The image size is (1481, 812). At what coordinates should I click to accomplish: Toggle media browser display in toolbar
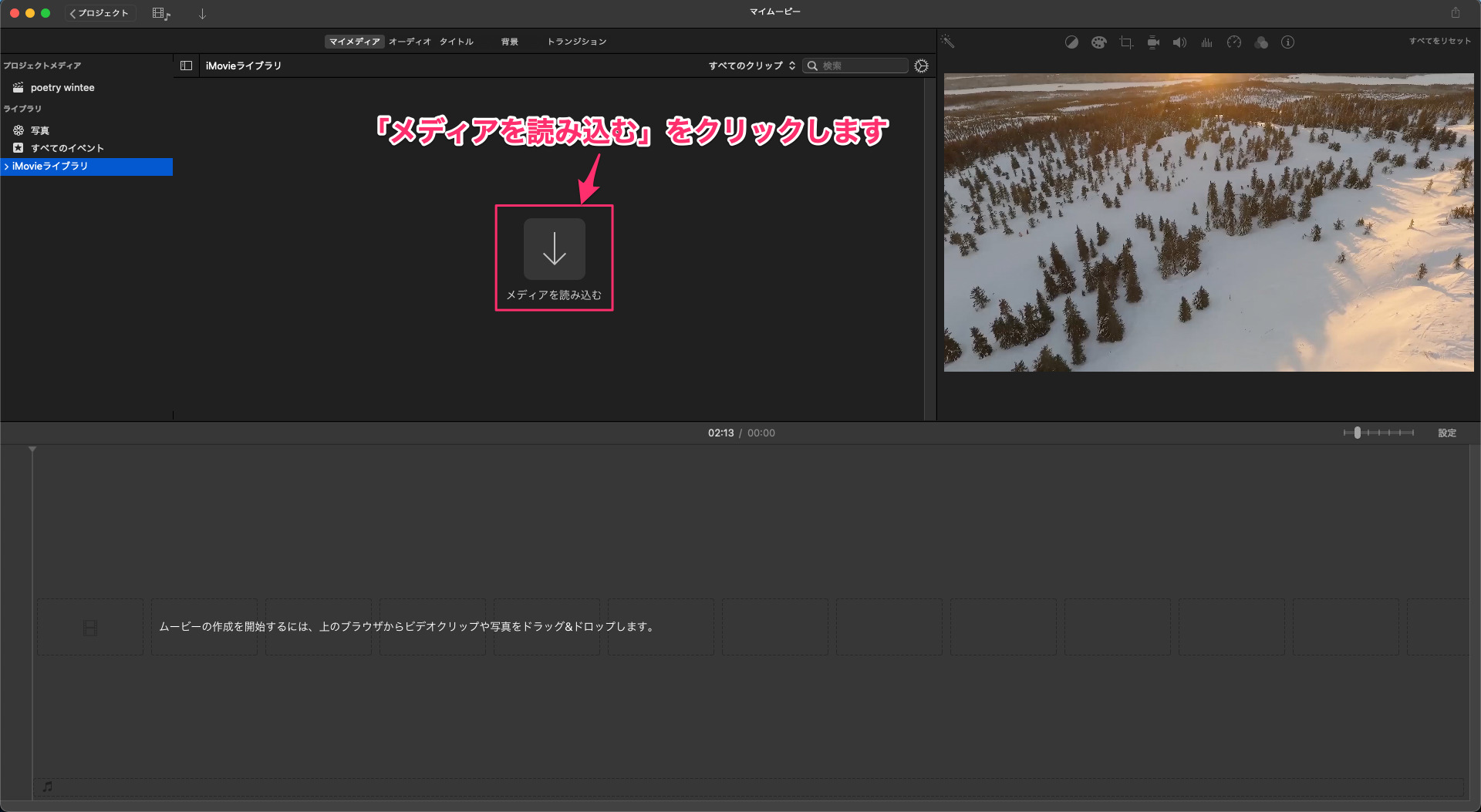click(x=160, y=13)
